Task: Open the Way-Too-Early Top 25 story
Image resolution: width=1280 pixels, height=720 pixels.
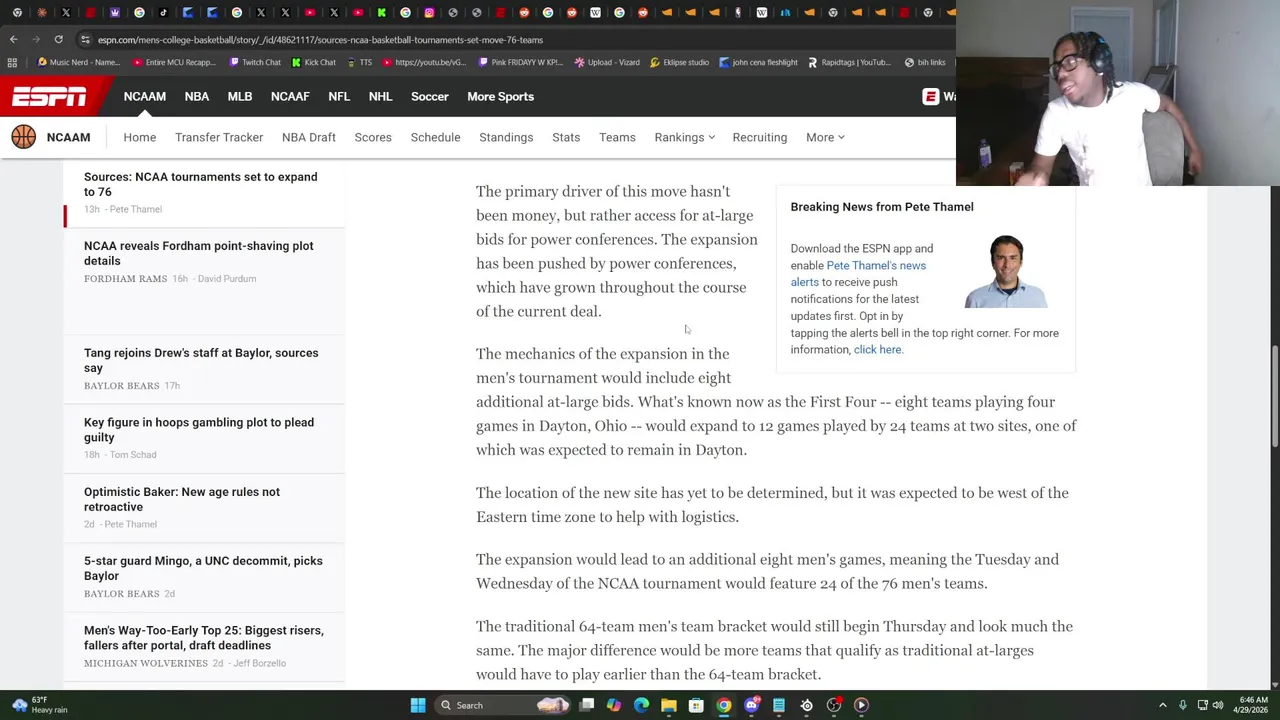Action: 204,638
